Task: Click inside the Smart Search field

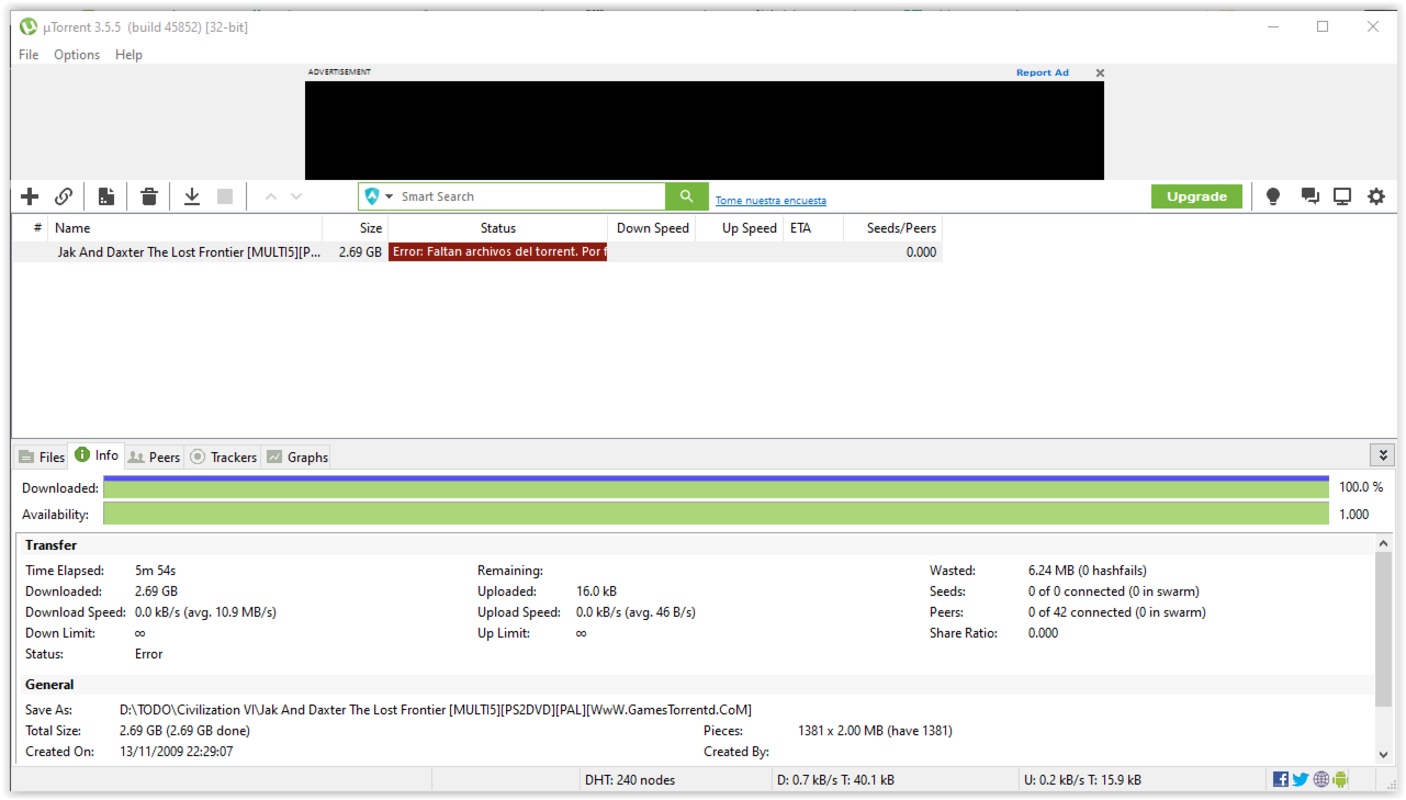Action: tap(530, 197)
